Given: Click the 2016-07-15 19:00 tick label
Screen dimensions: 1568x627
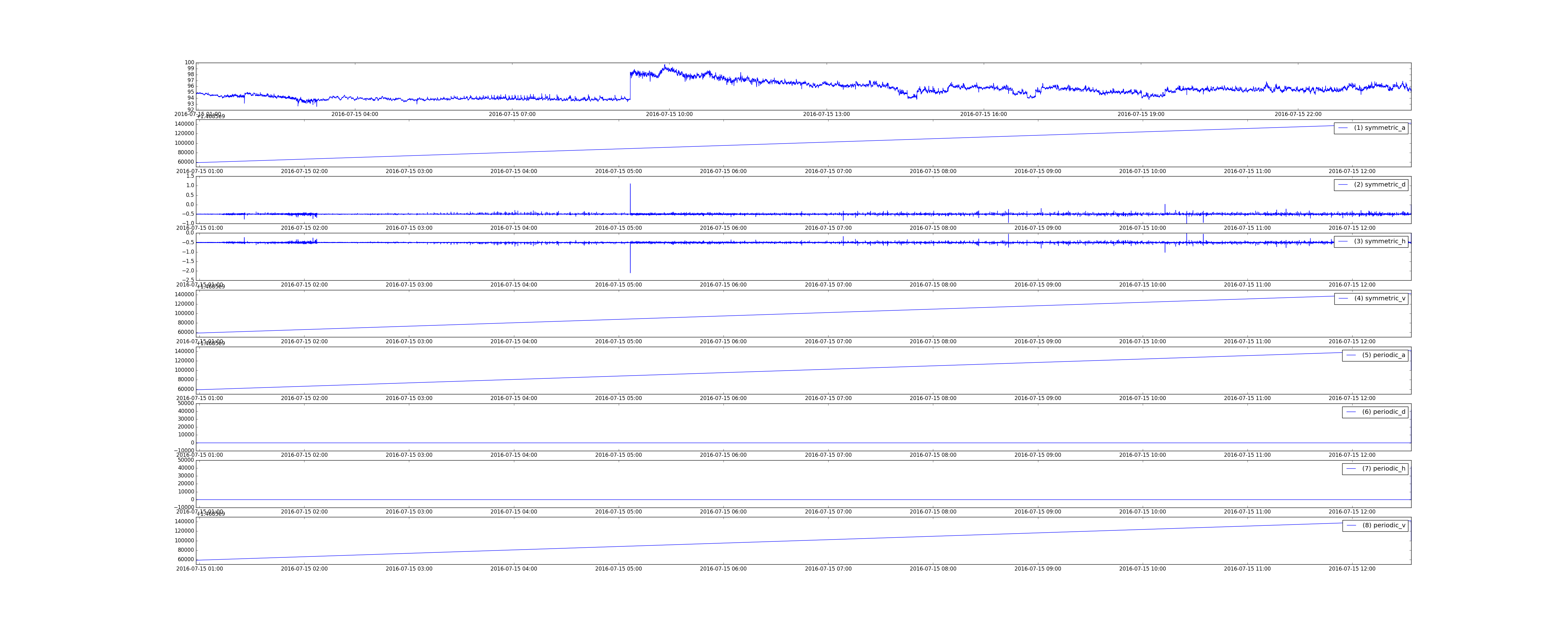Looking at the screenshot, I should click(x=1141, y=114).
